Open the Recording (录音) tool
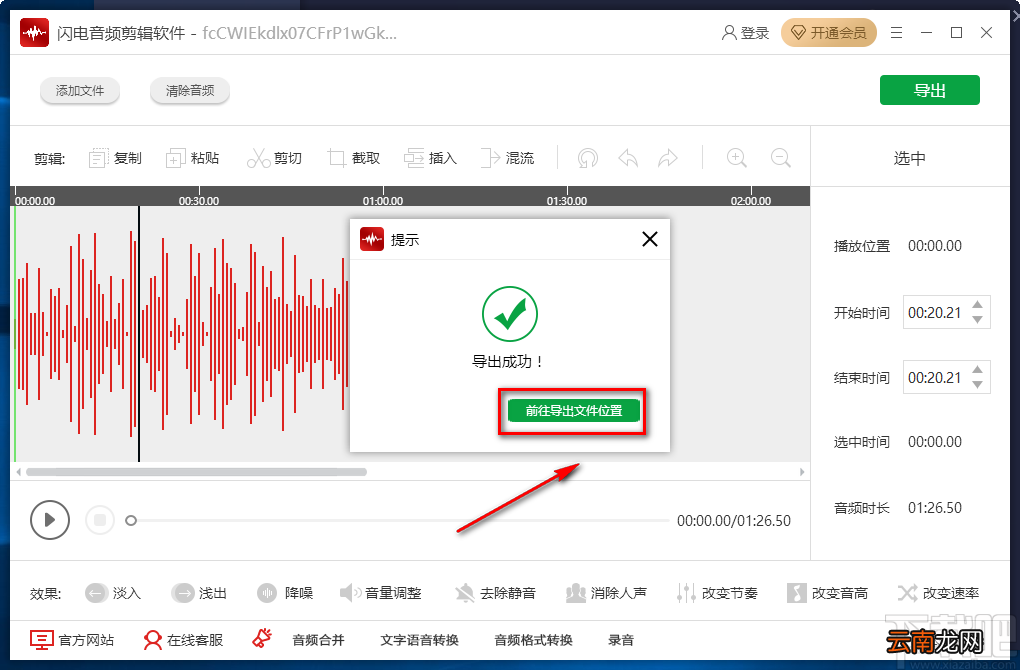 pos(621,640)
